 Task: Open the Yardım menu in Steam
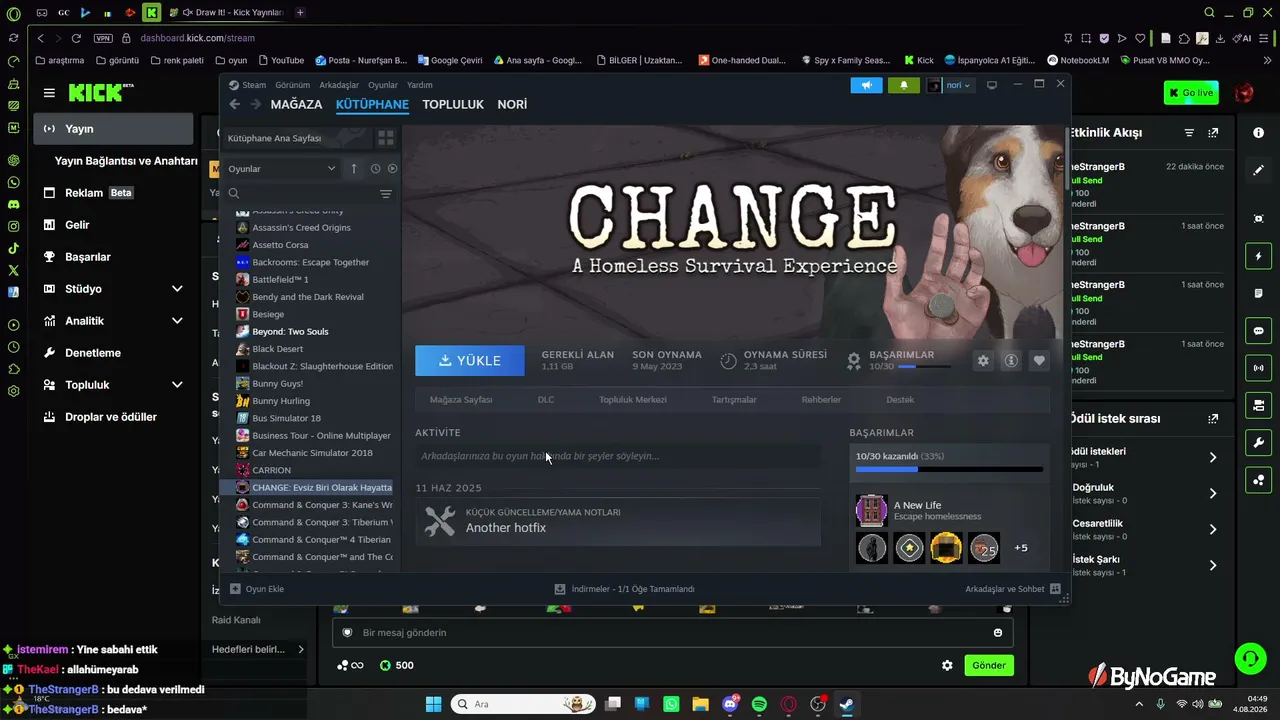coord(420,85)
